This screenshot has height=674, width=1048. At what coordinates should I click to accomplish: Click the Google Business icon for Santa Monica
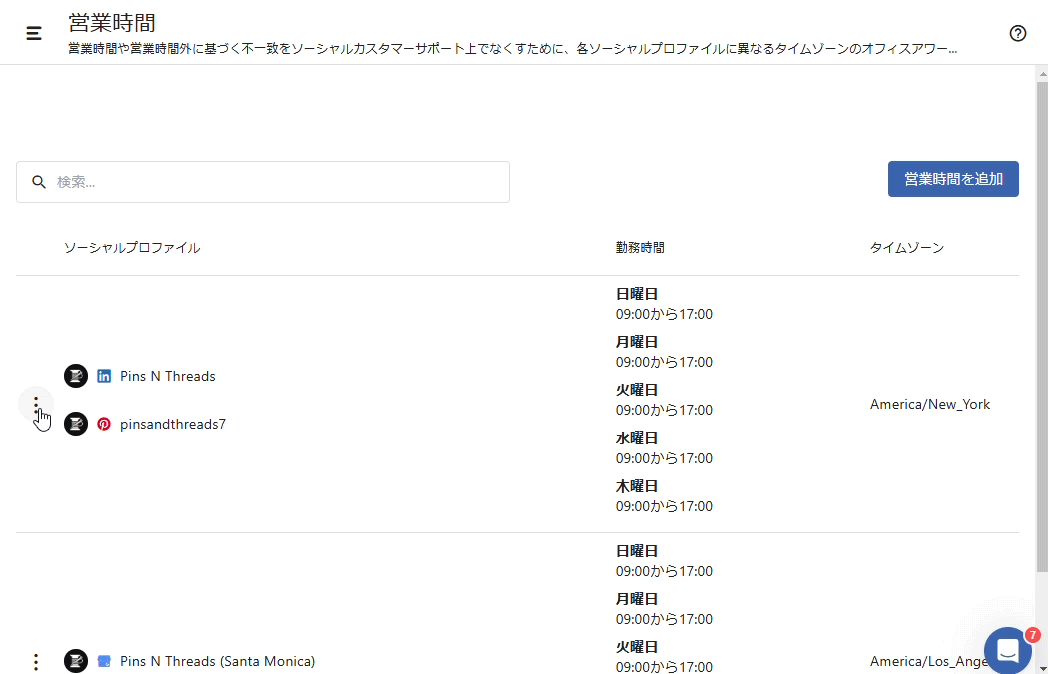104,661
